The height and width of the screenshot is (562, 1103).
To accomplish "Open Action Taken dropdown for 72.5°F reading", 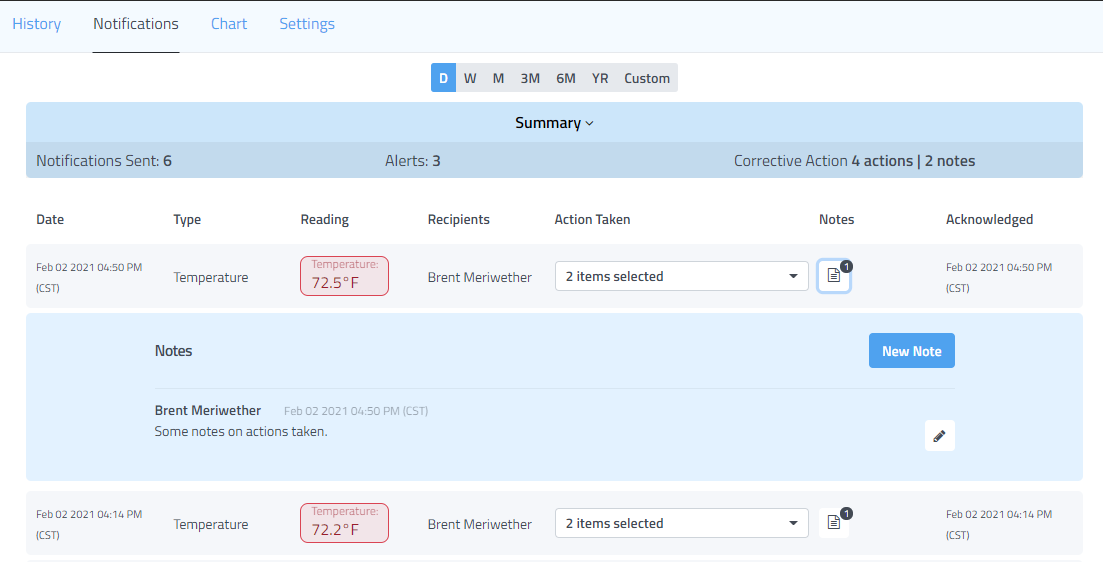I will [681, 277].
